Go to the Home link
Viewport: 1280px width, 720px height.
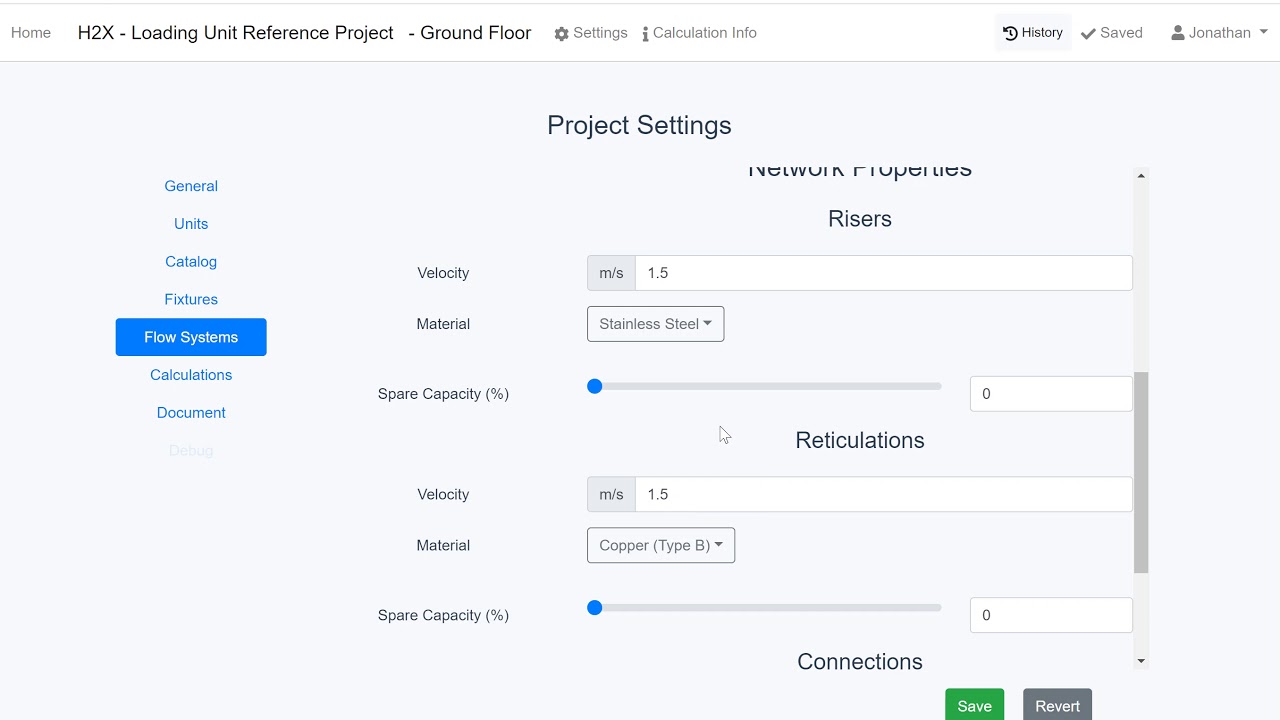(31, 33)
